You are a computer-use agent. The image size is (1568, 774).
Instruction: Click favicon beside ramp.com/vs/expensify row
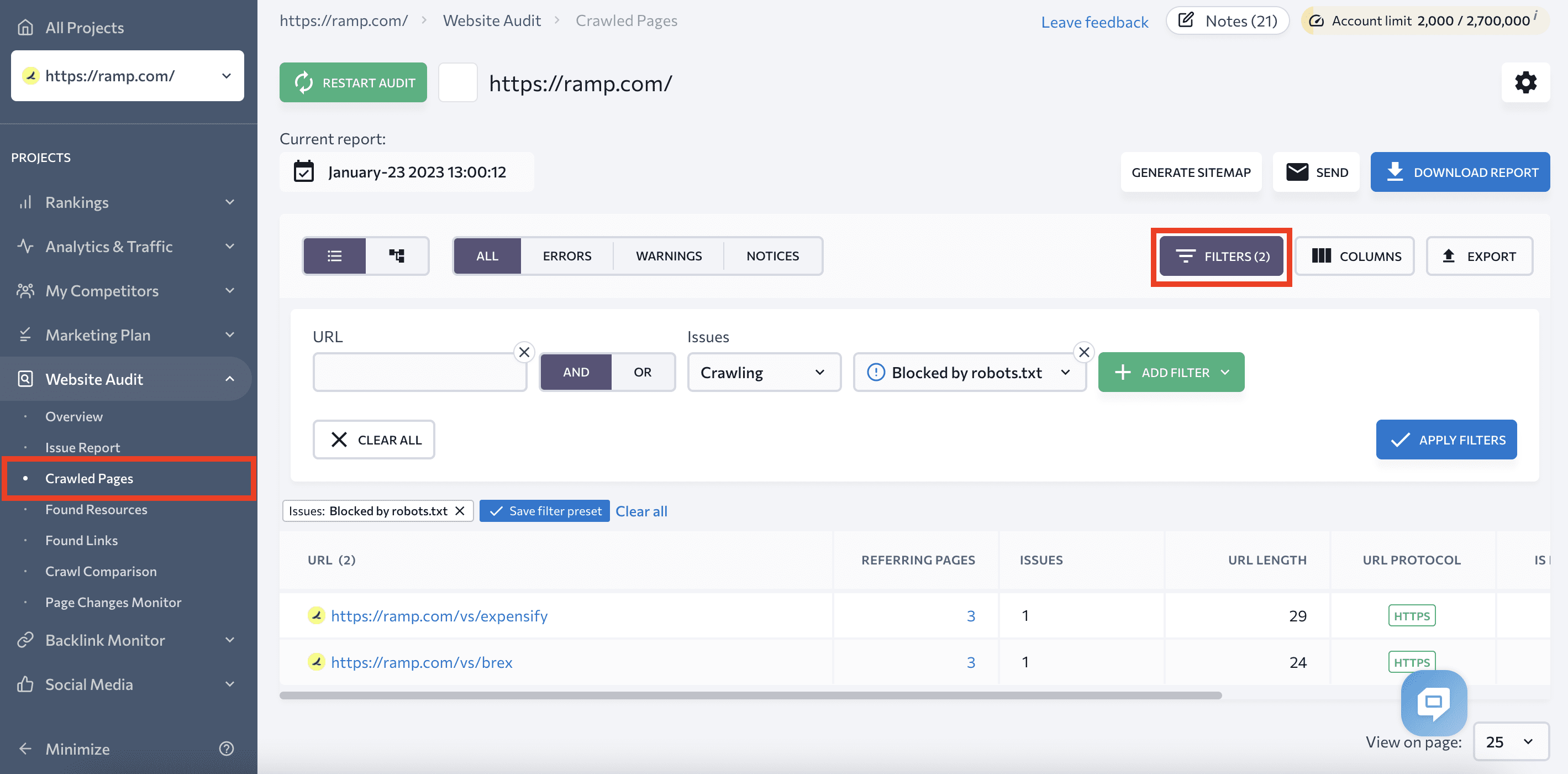point(317,615)
